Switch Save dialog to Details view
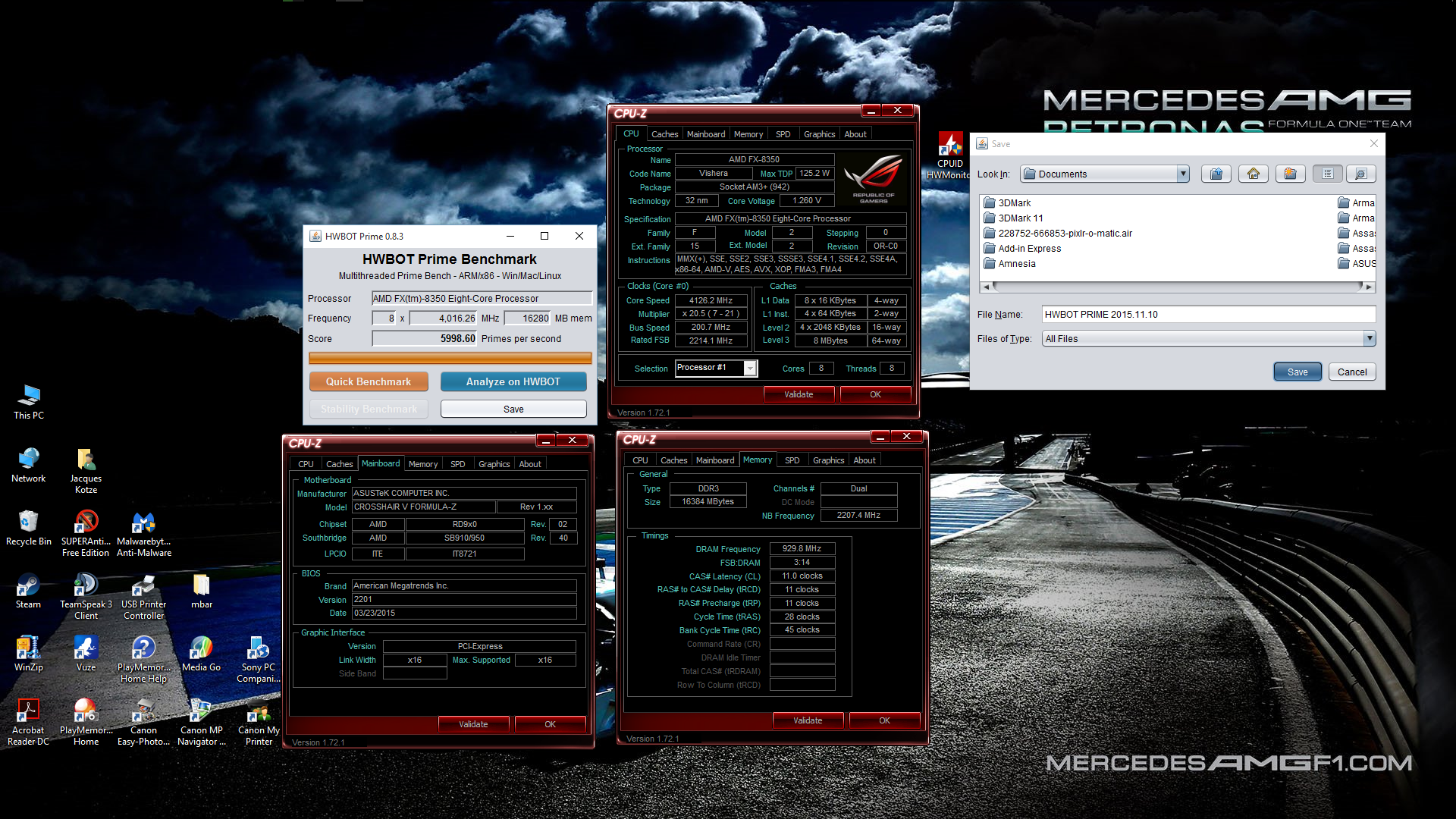The width and height of the screenshot is (1456, 819). (1360, 174)
